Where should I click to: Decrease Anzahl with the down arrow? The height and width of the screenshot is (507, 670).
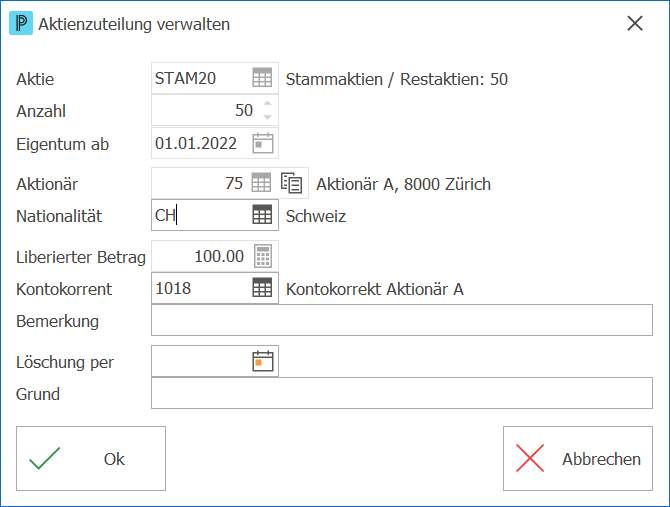click(267, 117)
